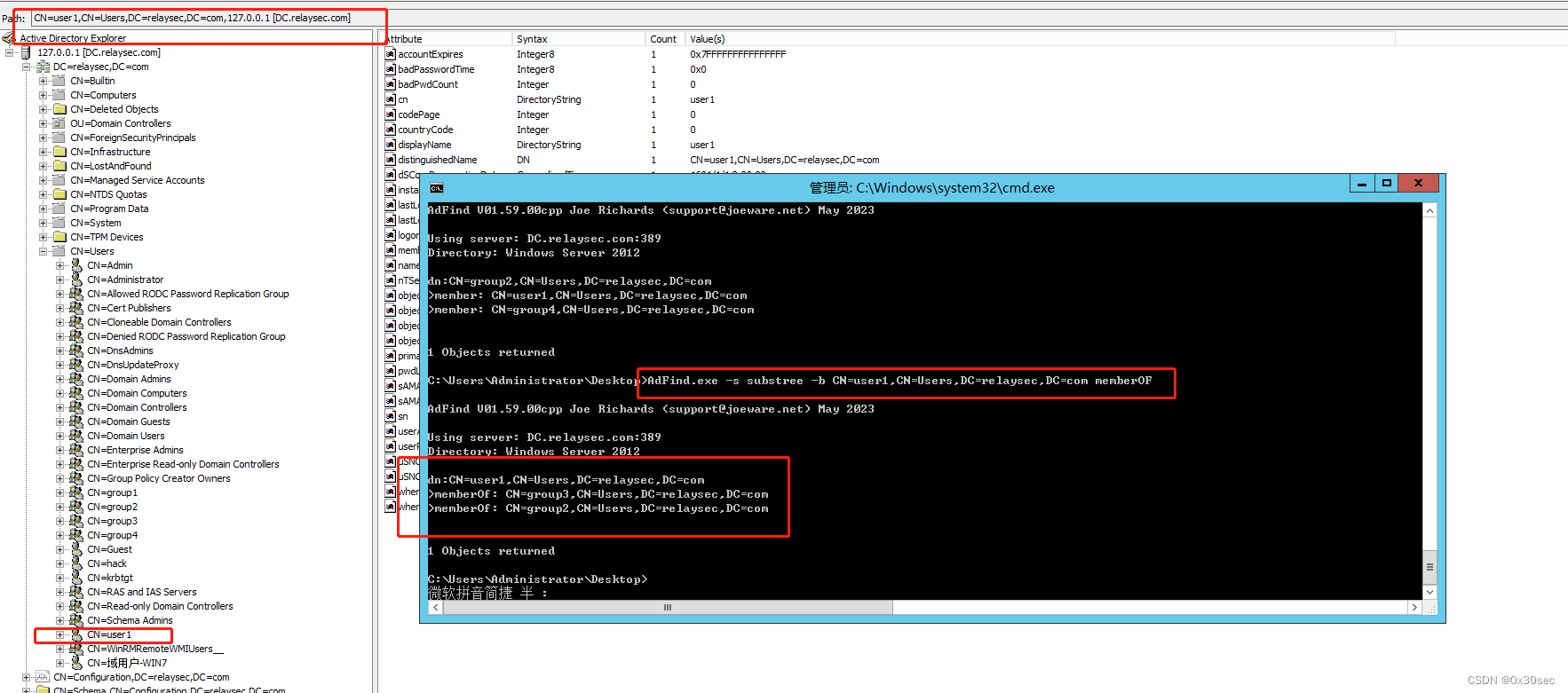Collapse the CN=Users tree node

(x=43, y=251)
